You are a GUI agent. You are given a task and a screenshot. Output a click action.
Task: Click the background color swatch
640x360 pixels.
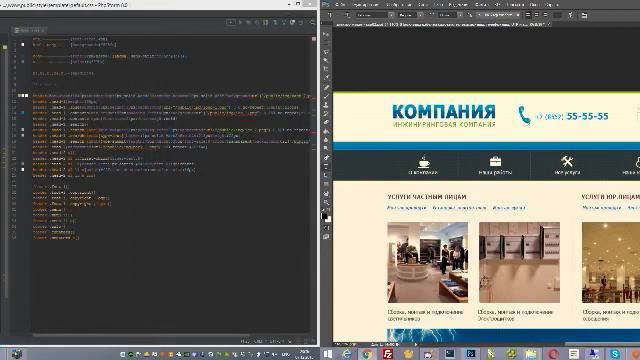point(329,220)
